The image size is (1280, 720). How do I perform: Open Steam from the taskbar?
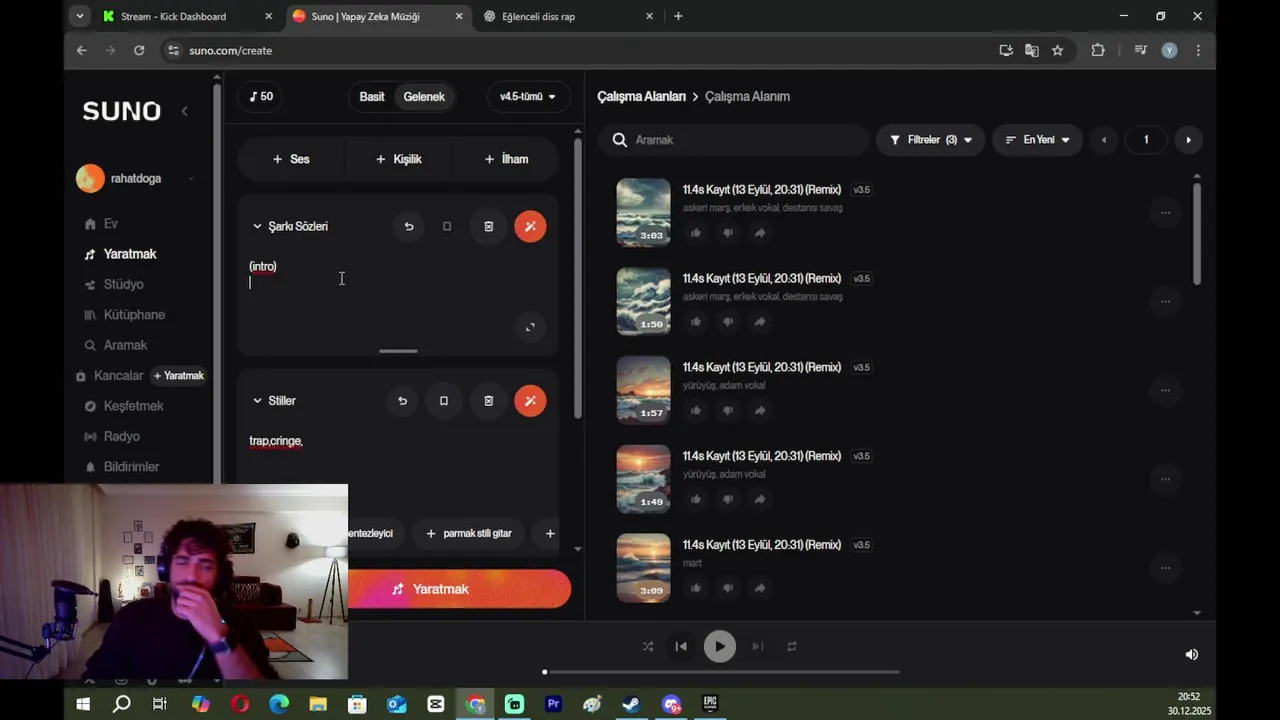tap(631, 704)
